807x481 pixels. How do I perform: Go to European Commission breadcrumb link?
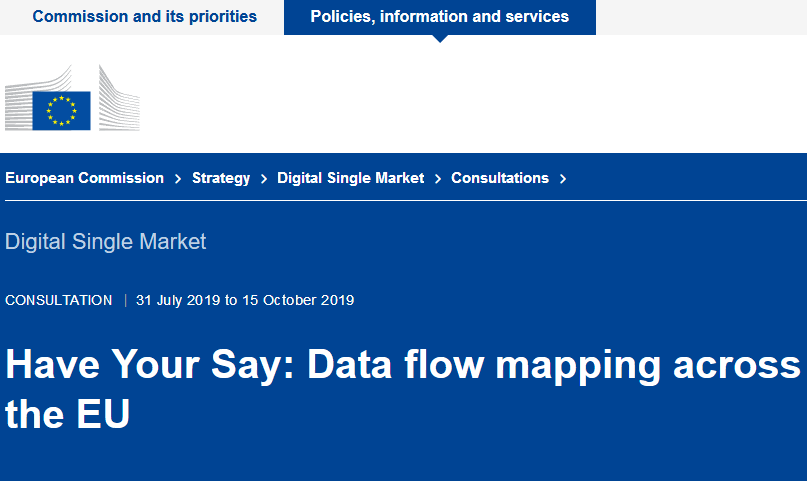click(x=84, y=178)
